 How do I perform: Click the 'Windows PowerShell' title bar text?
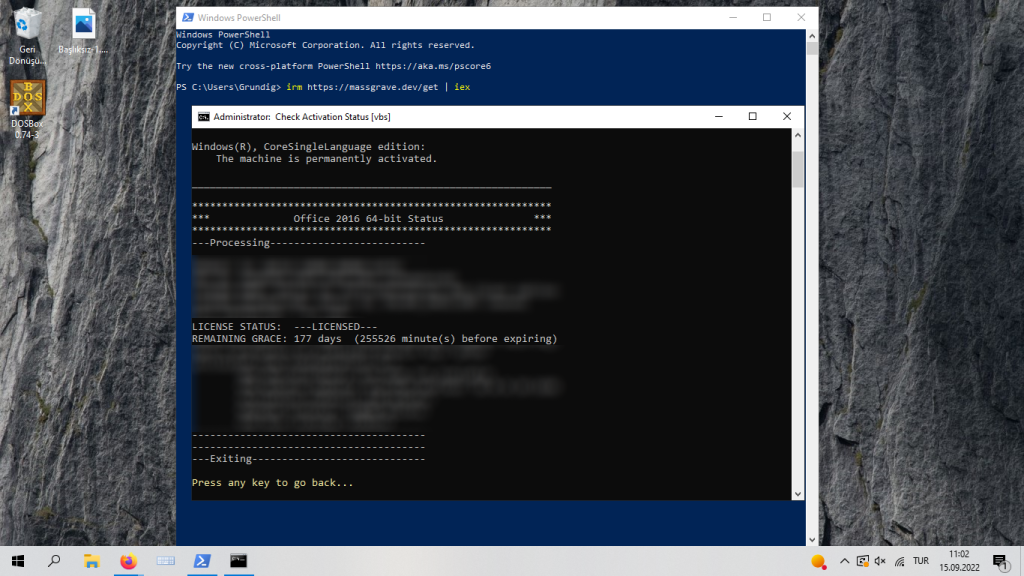tap(239, 18)
